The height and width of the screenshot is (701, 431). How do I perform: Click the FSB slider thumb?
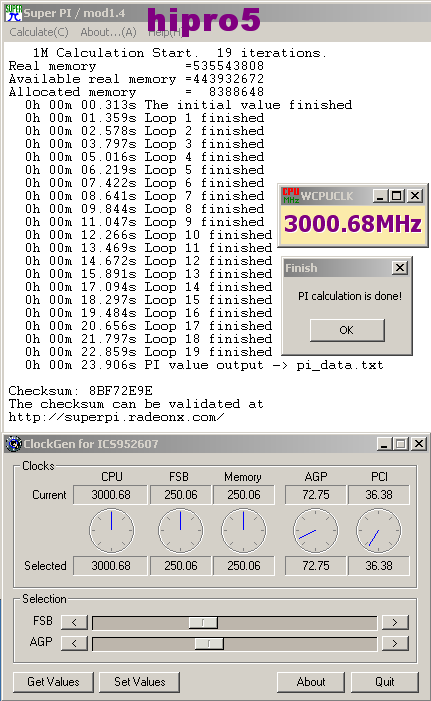click(x=203, y=622)
